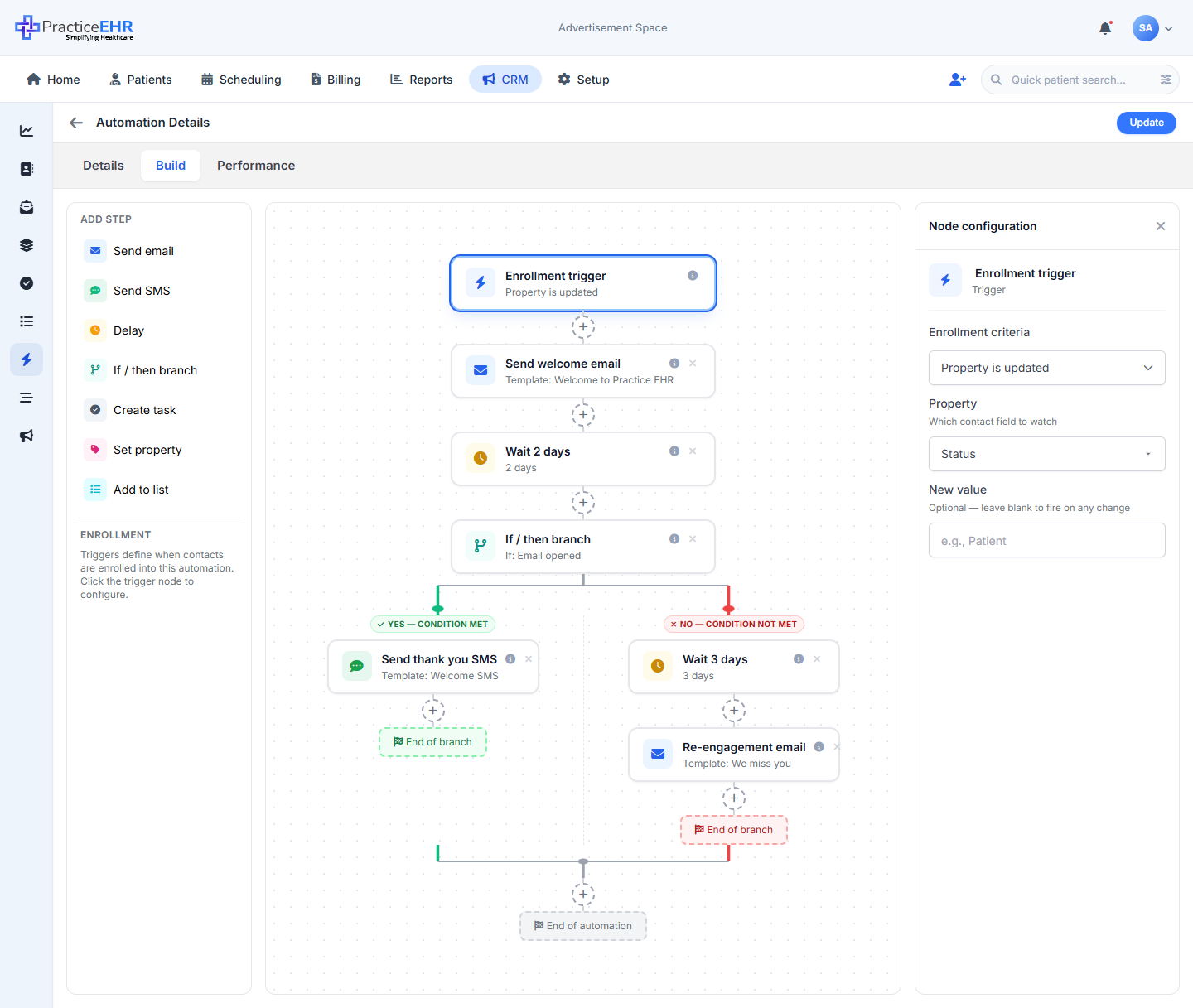
Task: Open the inbox mail sidebar icon
Action: (27, 207)
